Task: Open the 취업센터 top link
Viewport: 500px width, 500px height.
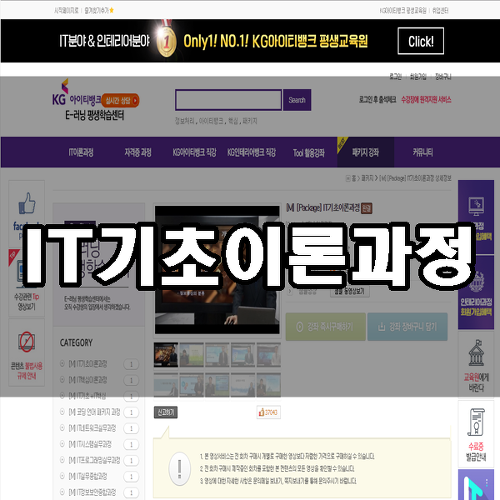Action: click(x=440, y=11)
